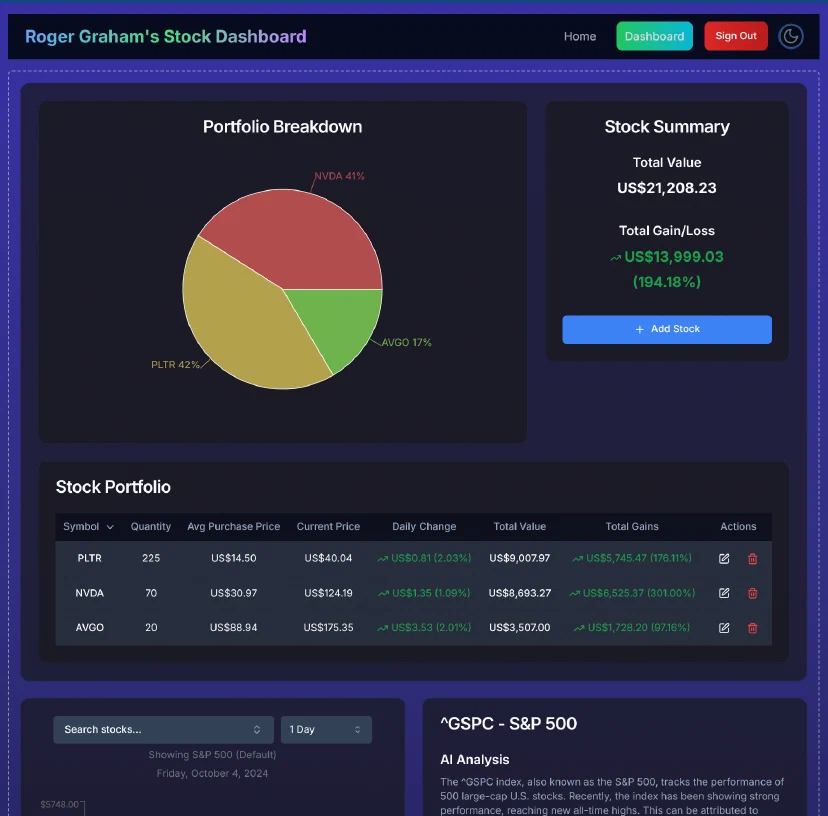This screenshot has height=816, width=828.
Task: Click the AI Analysis heading
Action: click(475, 759)
